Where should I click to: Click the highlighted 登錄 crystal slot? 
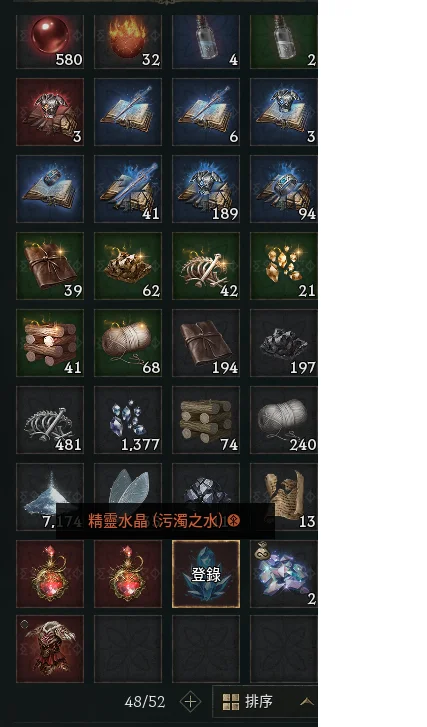[206, 574]
